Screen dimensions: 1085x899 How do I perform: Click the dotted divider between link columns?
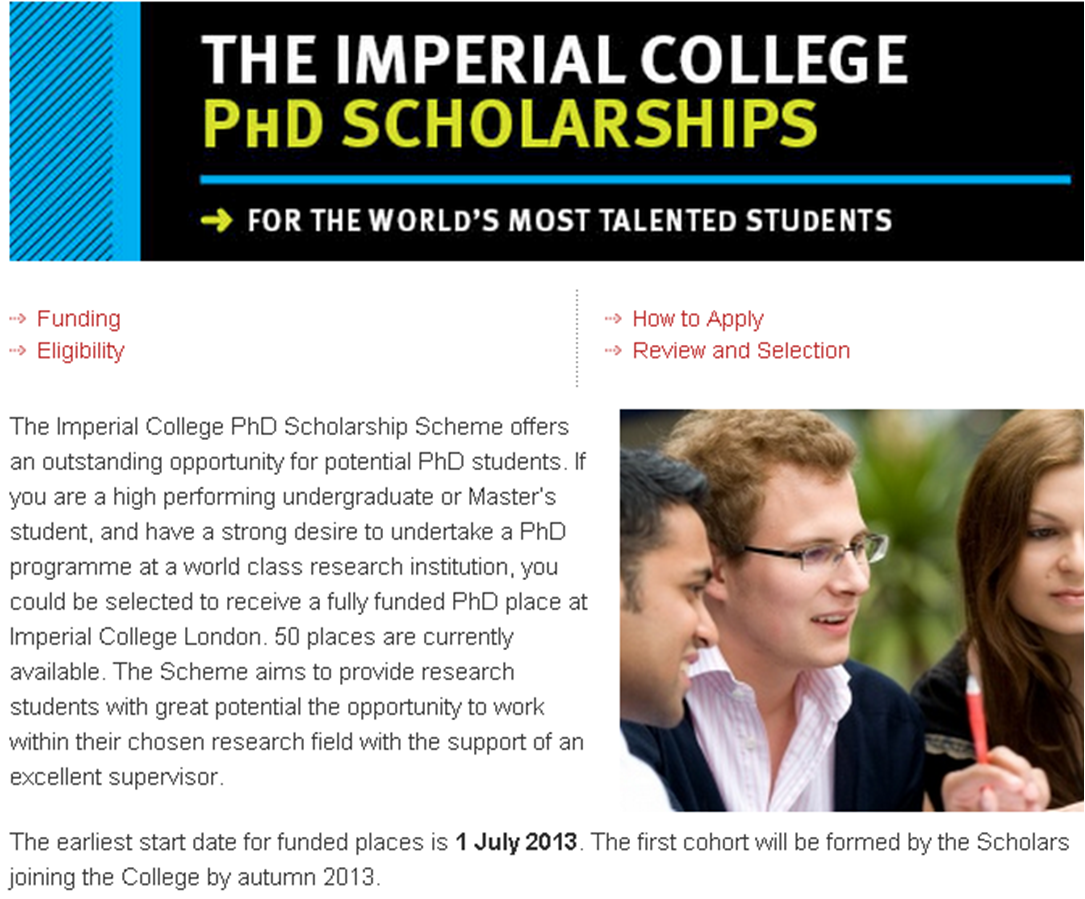pyautogui.click(x=577, y=338)
